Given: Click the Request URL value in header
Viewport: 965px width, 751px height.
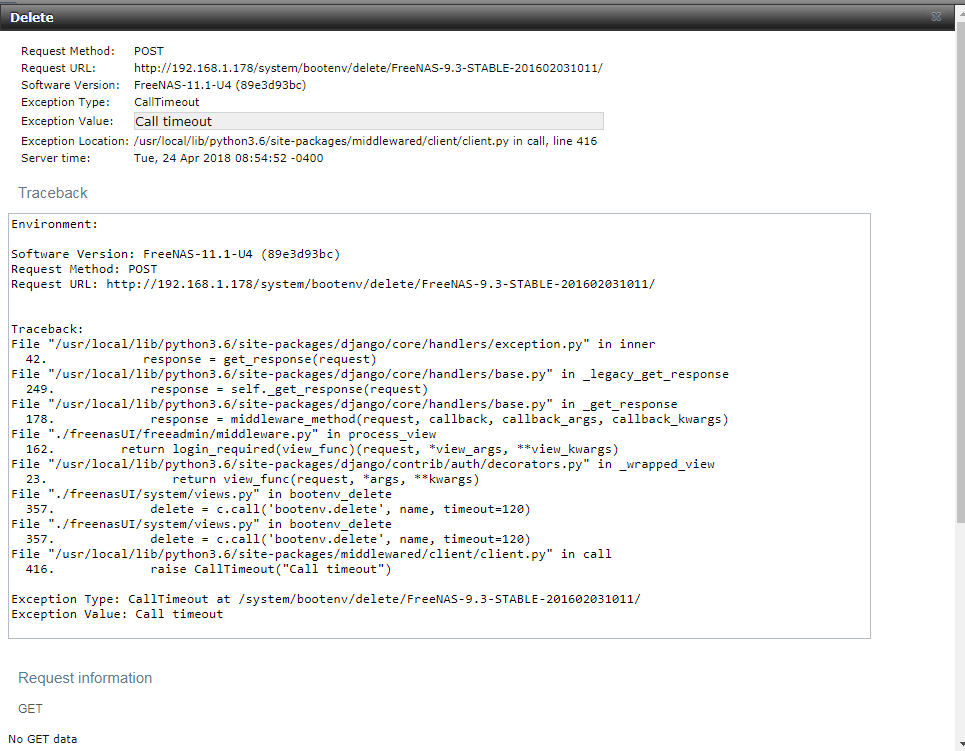Looking at the screenshot, I should [x=368, y=68].
